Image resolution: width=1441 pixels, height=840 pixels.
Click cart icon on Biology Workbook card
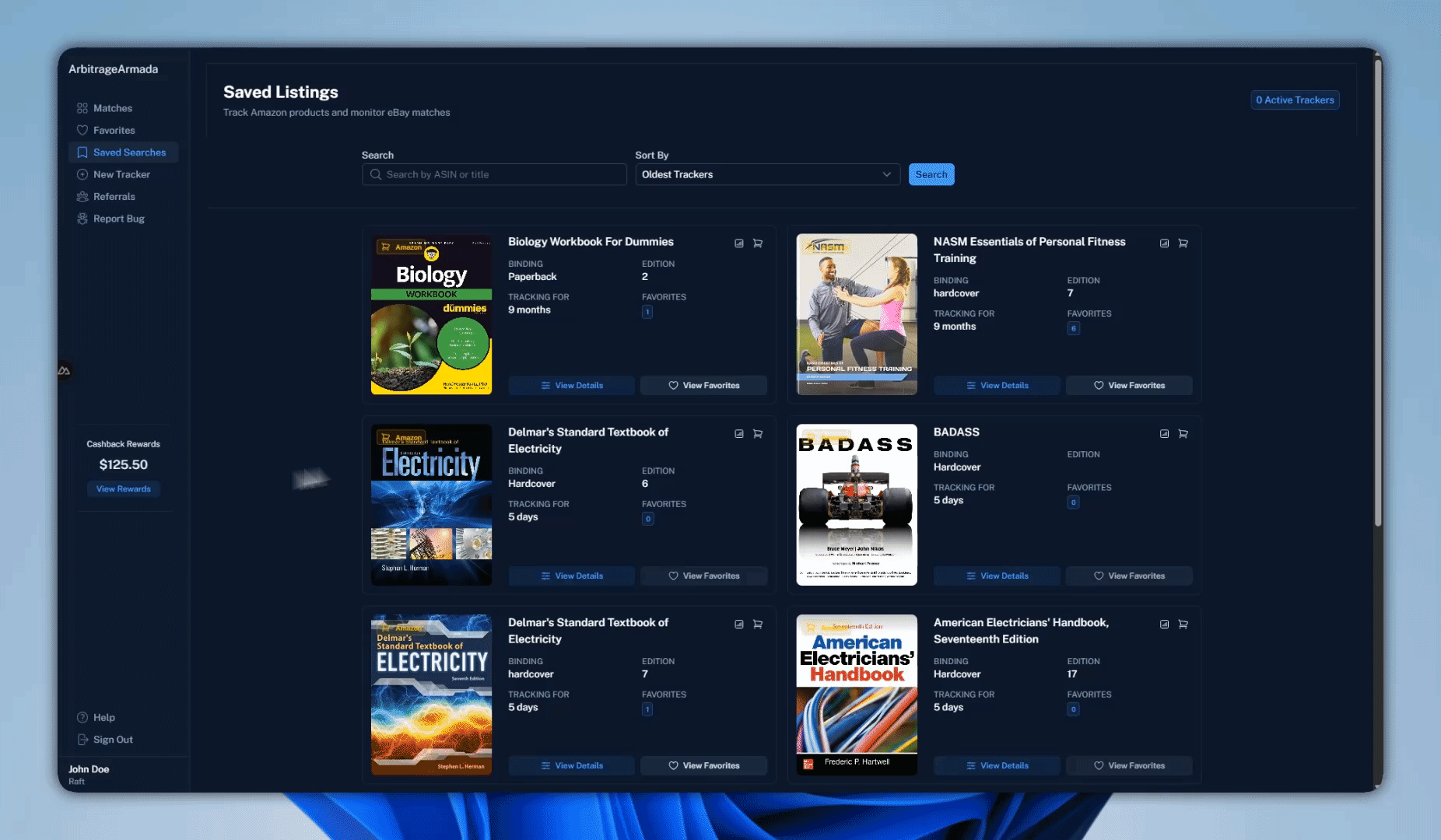[758, 243]
